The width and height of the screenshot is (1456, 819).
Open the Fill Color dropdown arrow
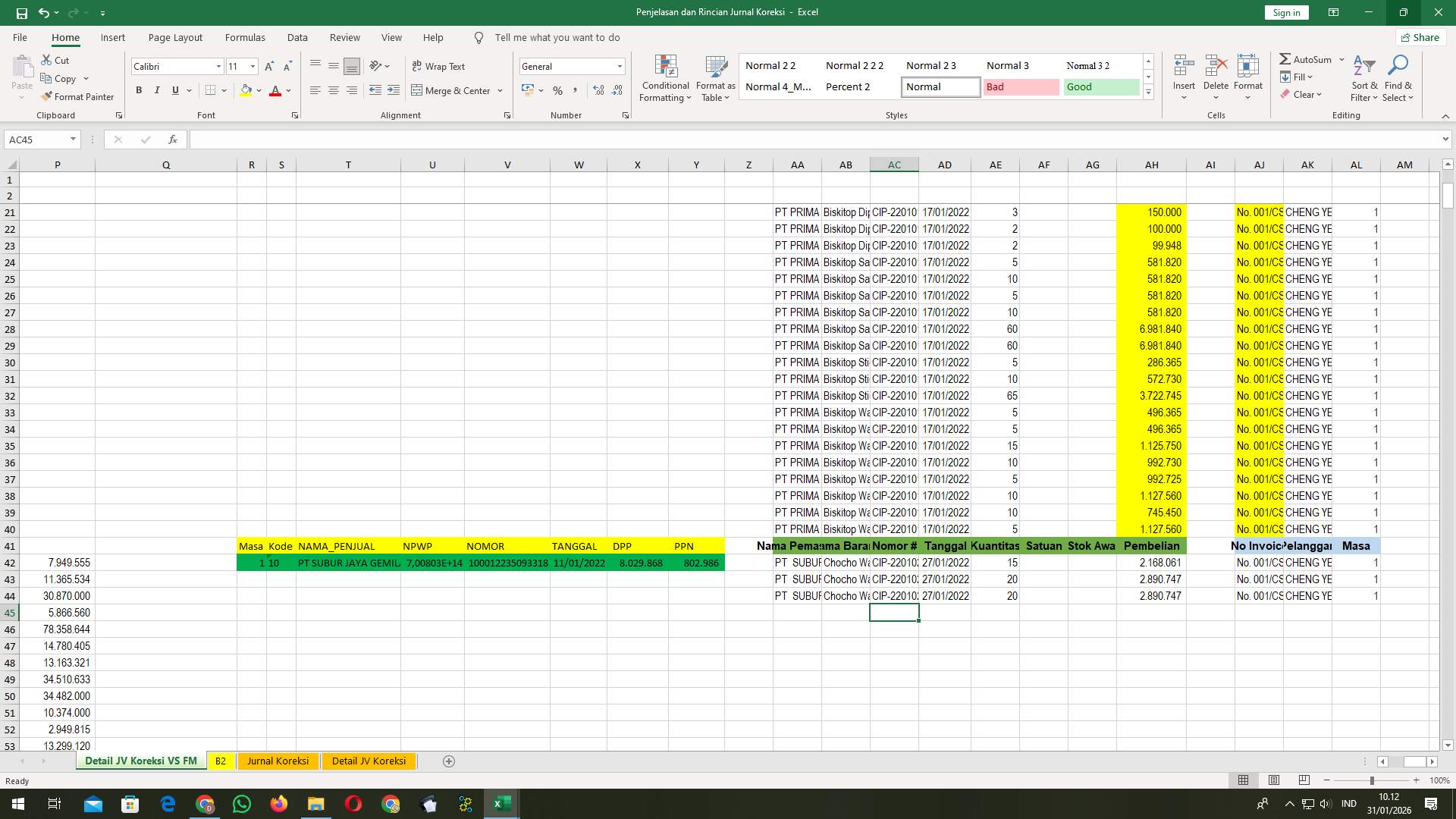click(x=259, y=90)
